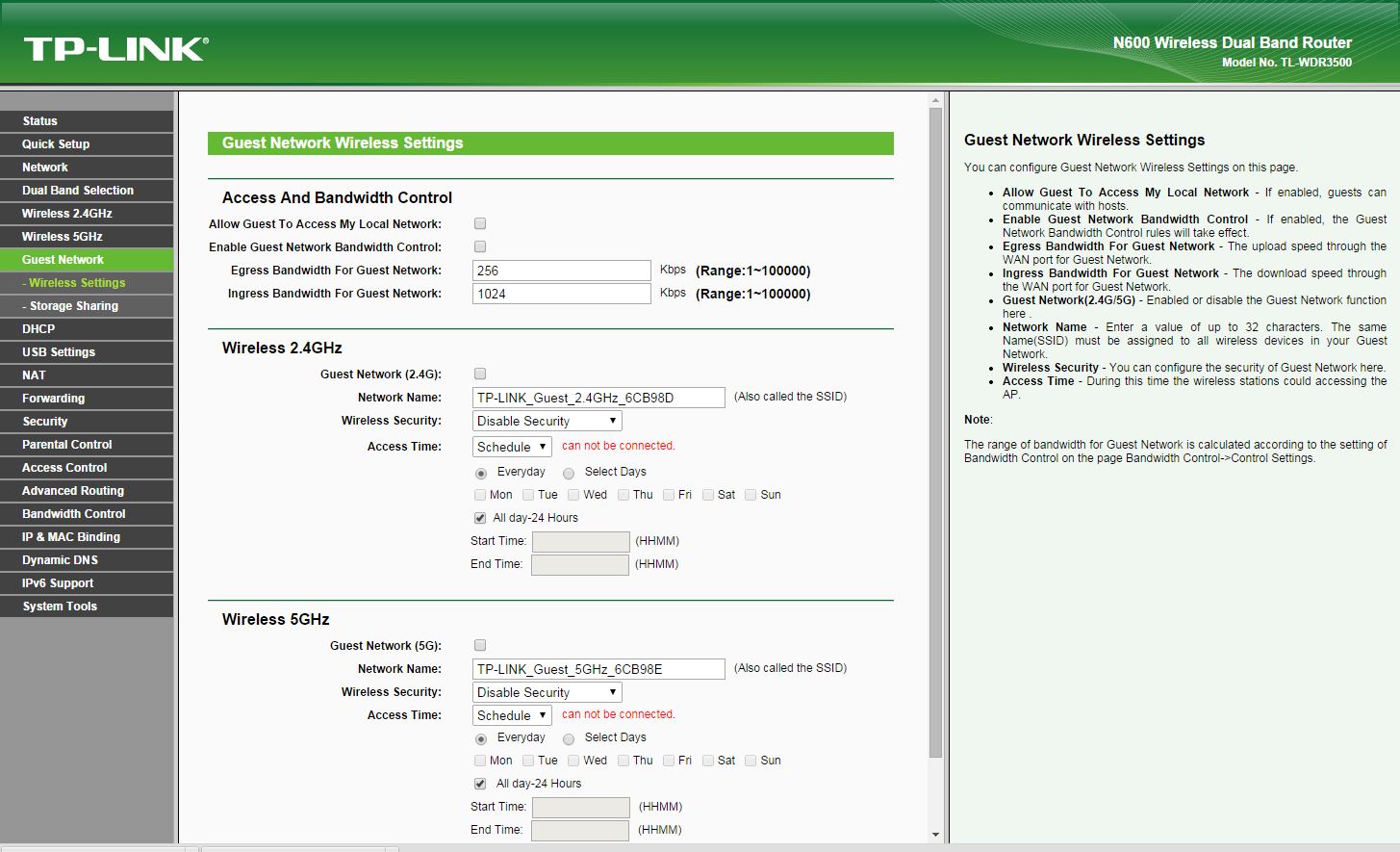Screen dimensions: 1400x852
Task: Check Wed under Wireless 2.4GHz
Action: (x=573, y=495)
